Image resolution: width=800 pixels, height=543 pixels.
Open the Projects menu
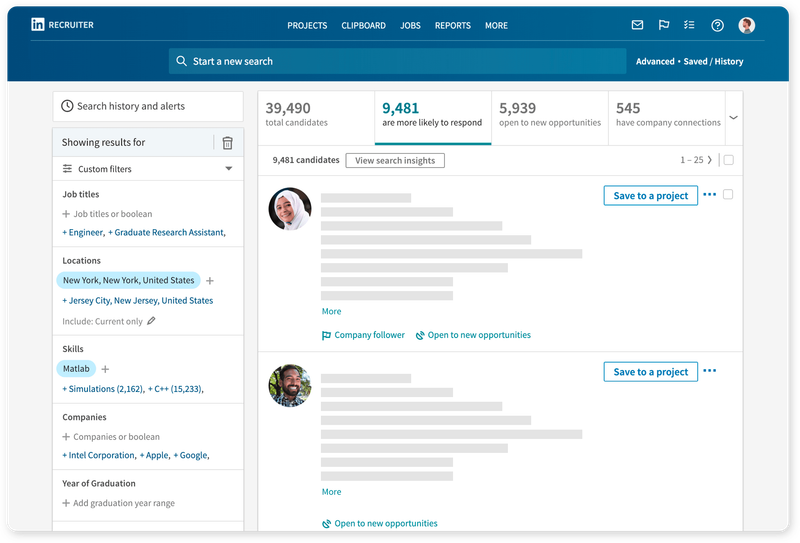307,25
